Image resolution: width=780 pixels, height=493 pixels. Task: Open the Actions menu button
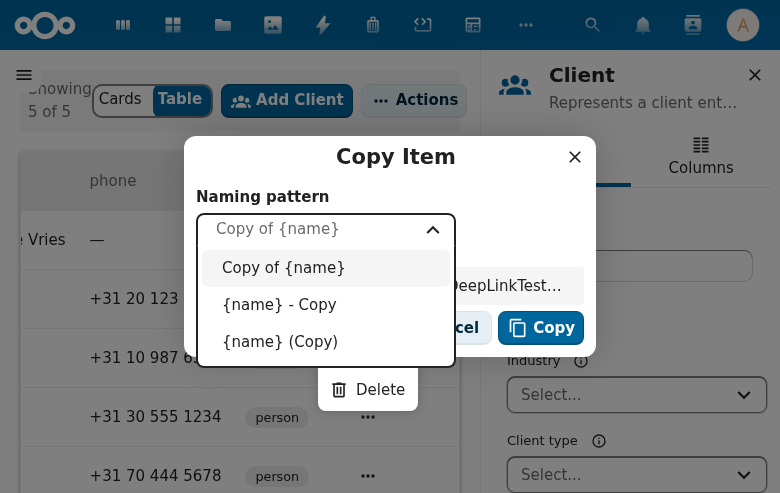coord(414,100)
